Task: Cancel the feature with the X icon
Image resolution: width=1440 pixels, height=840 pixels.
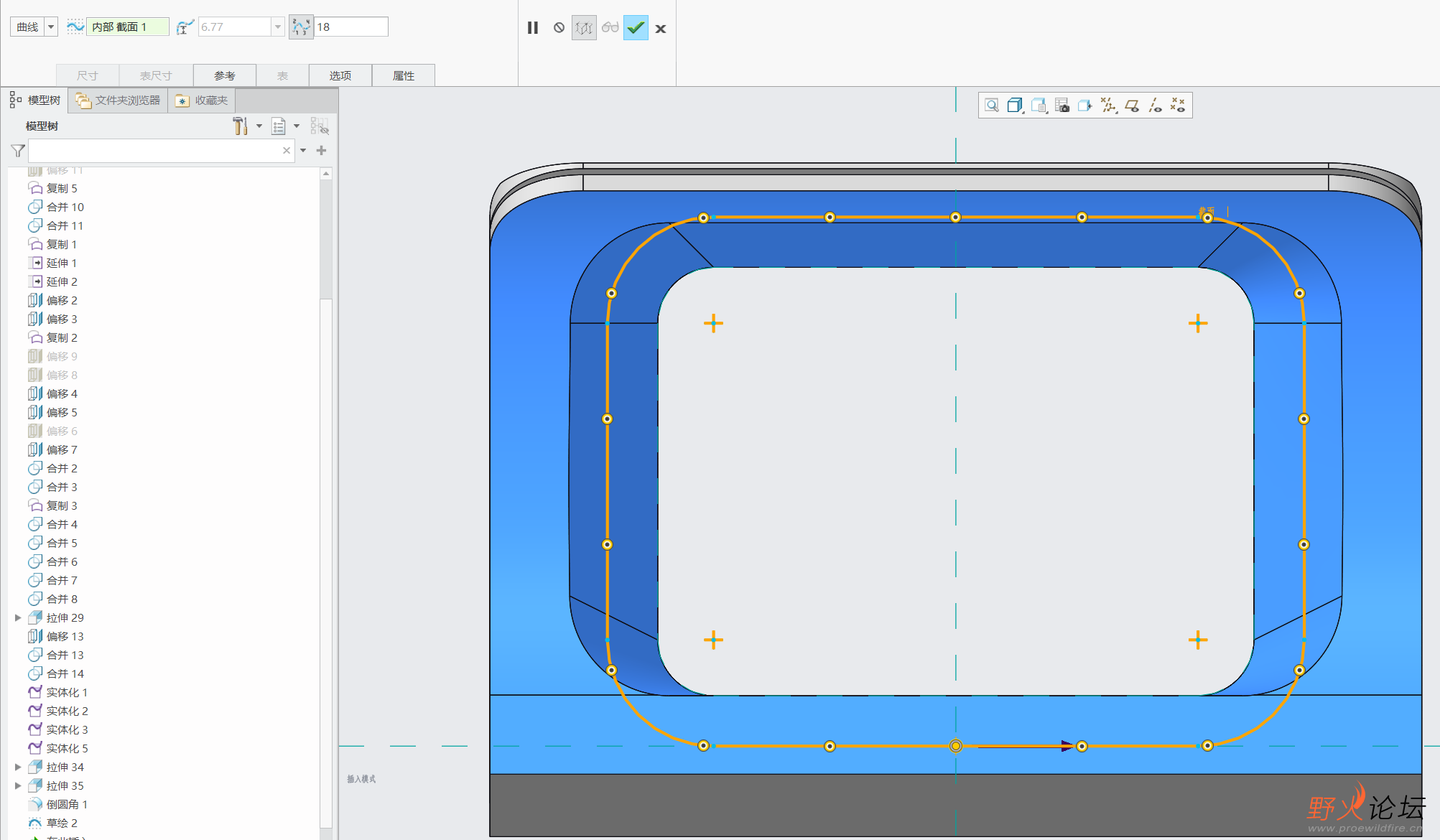Action: point(661,29)
